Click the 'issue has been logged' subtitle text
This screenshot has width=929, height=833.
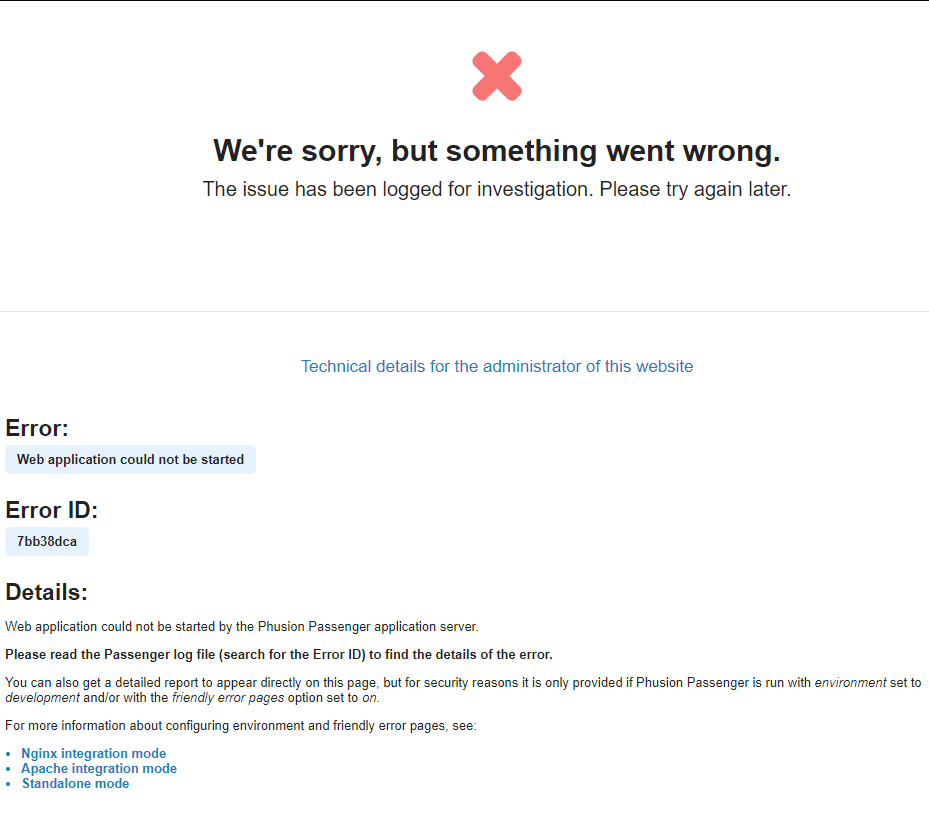click(497, 189)
